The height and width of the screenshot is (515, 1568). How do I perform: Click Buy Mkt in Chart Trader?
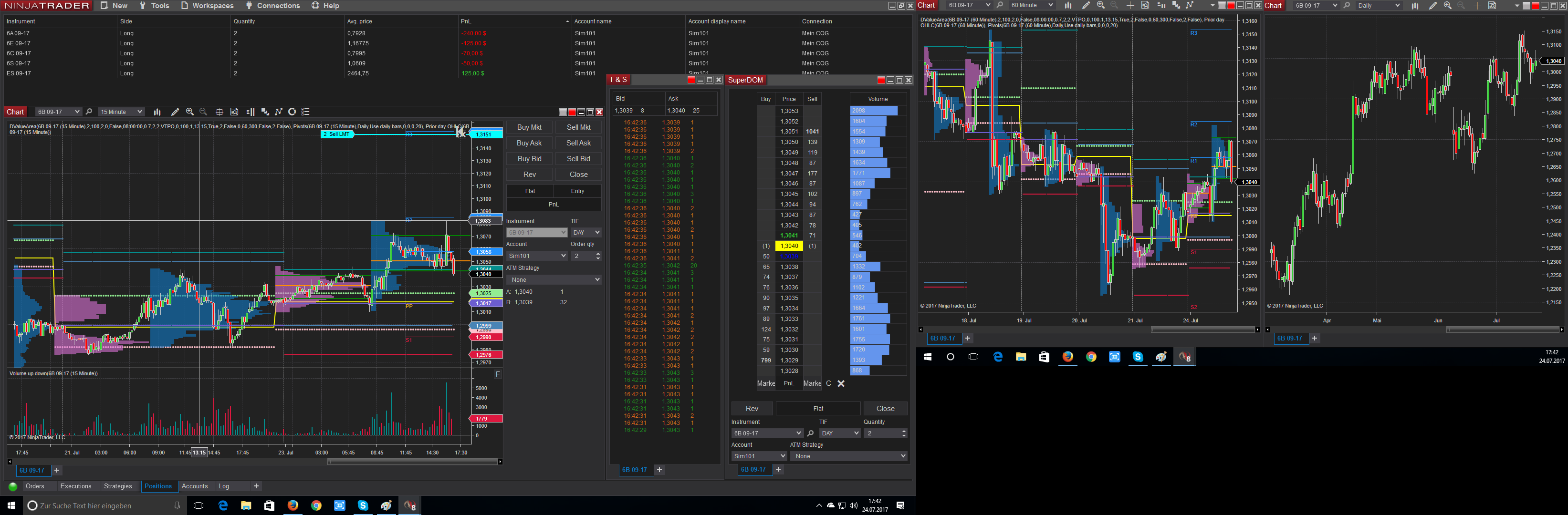[529, 127]
